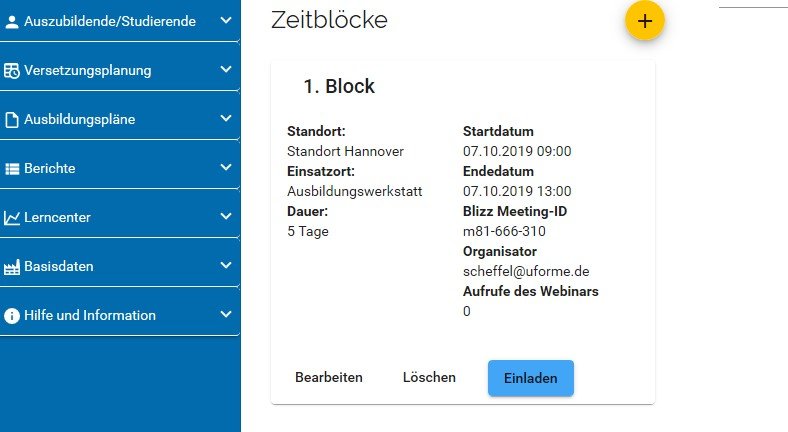Expand the Lerncenter chevron

click(x=226, y=216)
